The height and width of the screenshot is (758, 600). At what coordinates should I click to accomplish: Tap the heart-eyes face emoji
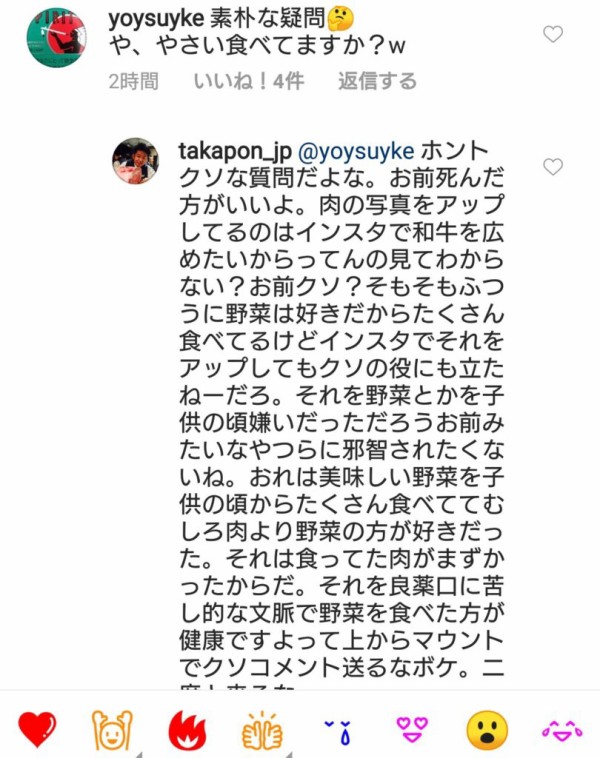point(412,729)
